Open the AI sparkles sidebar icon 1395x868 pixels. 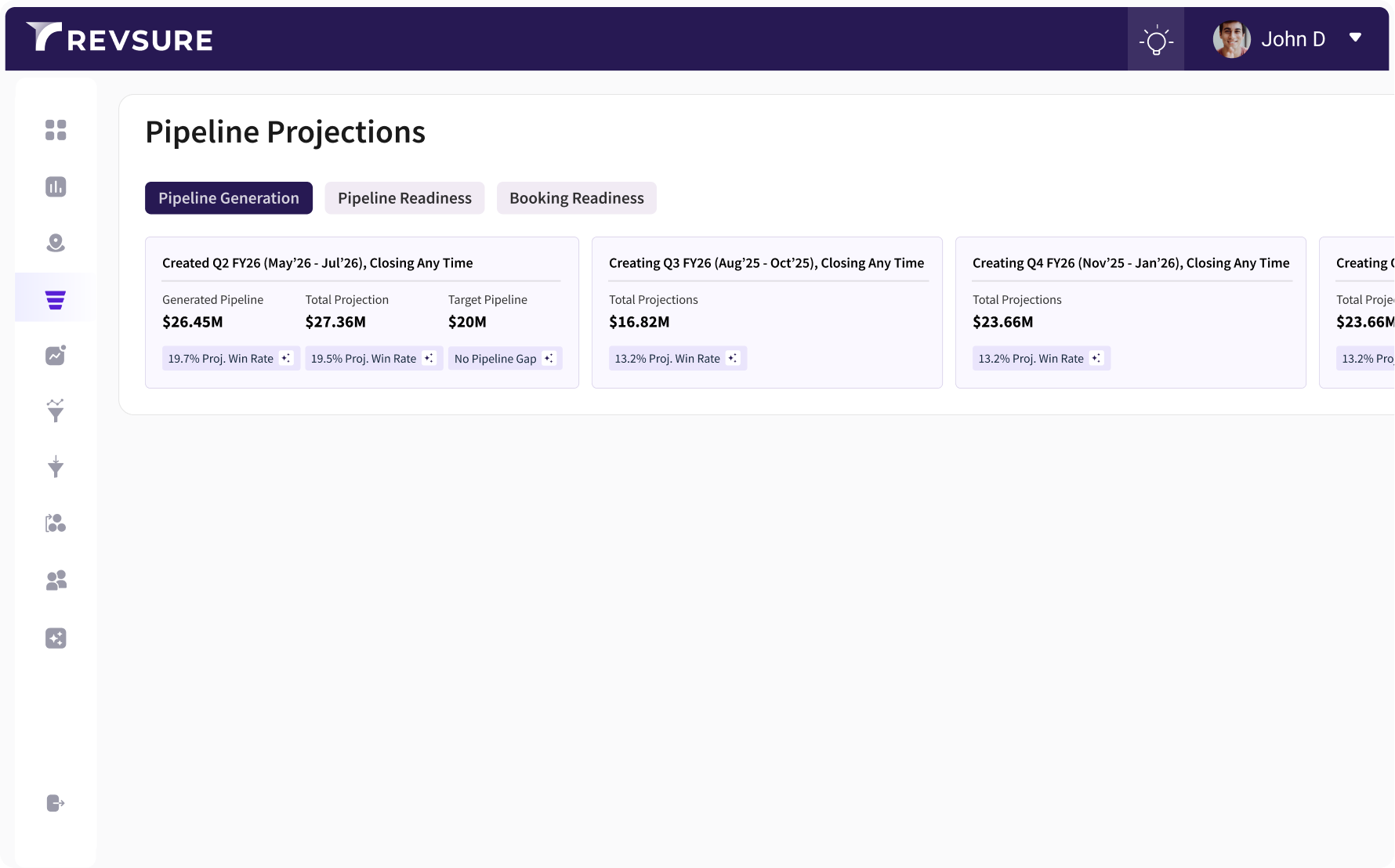tap(56, 638)
